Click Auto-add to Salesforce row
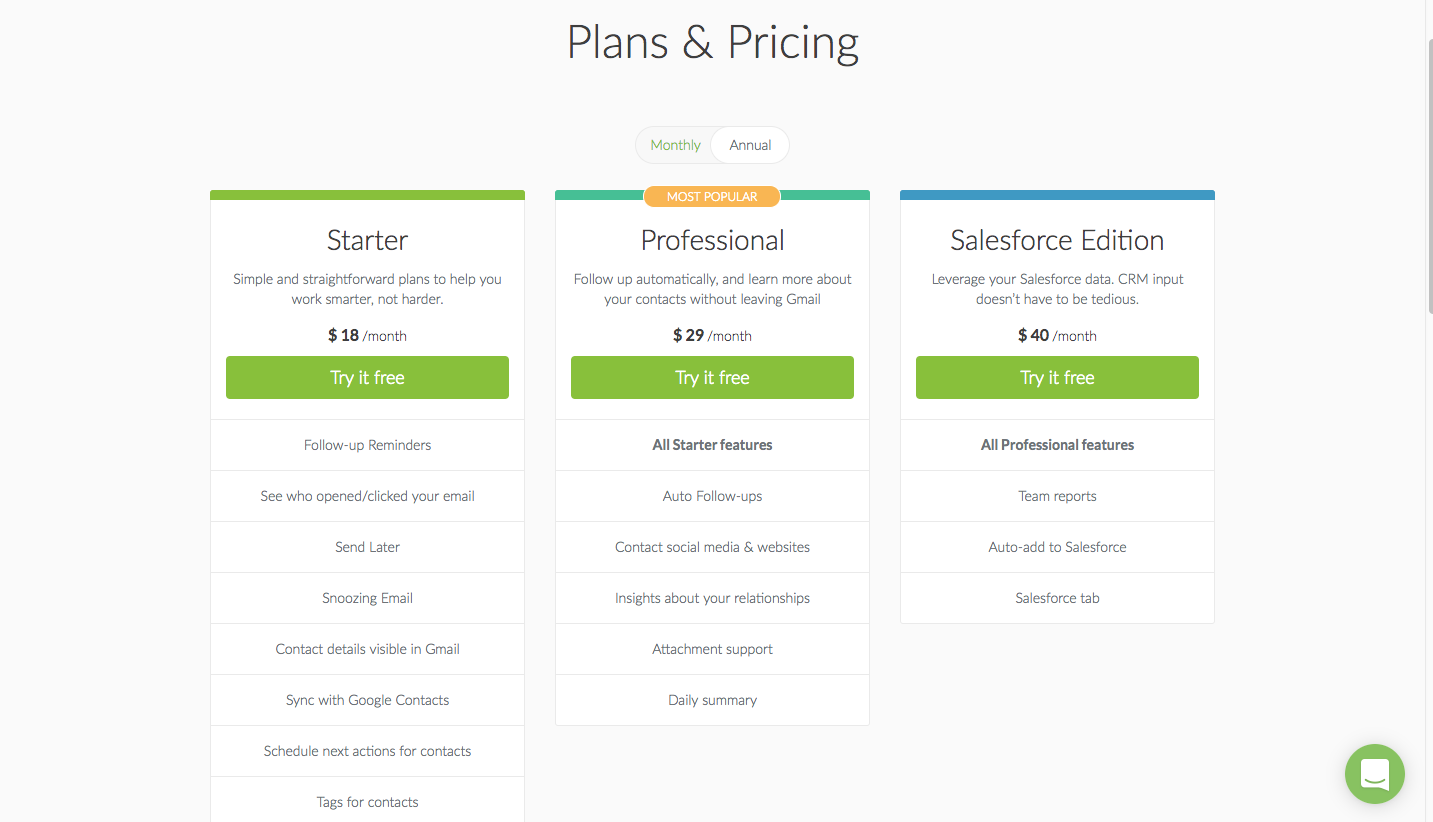Viewport: 1433px width, 822px height. pos(1057,547)
